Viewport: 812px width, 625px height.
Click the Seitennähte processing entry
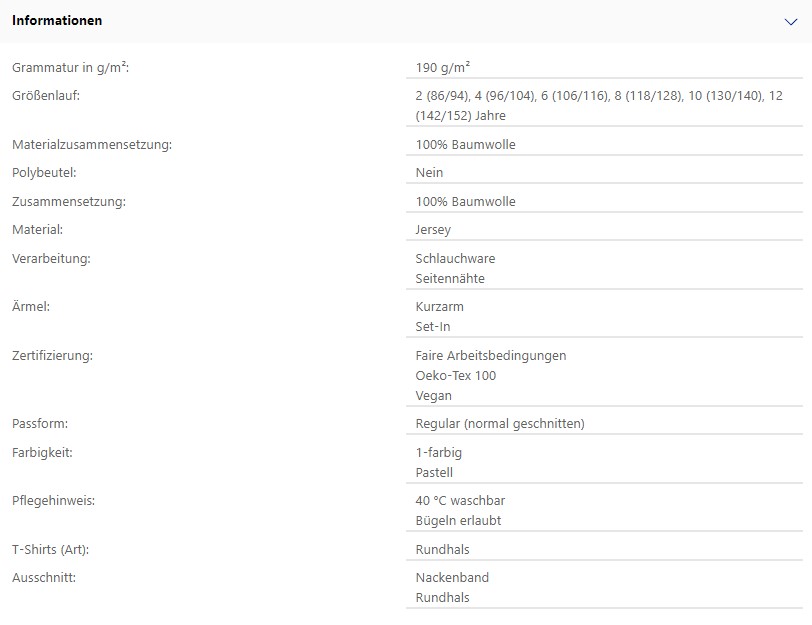coord(450,279)
